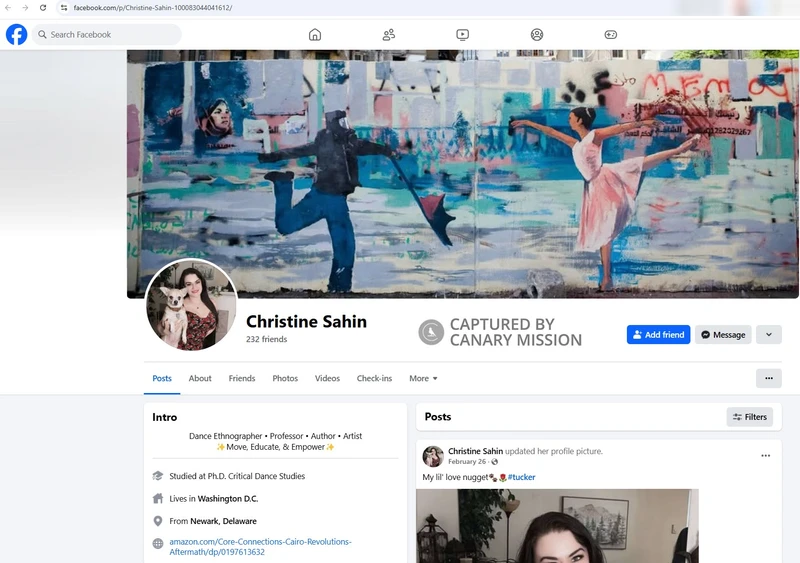
Task: Reload the page with browser refresh icon
Action: click(43, 8)
